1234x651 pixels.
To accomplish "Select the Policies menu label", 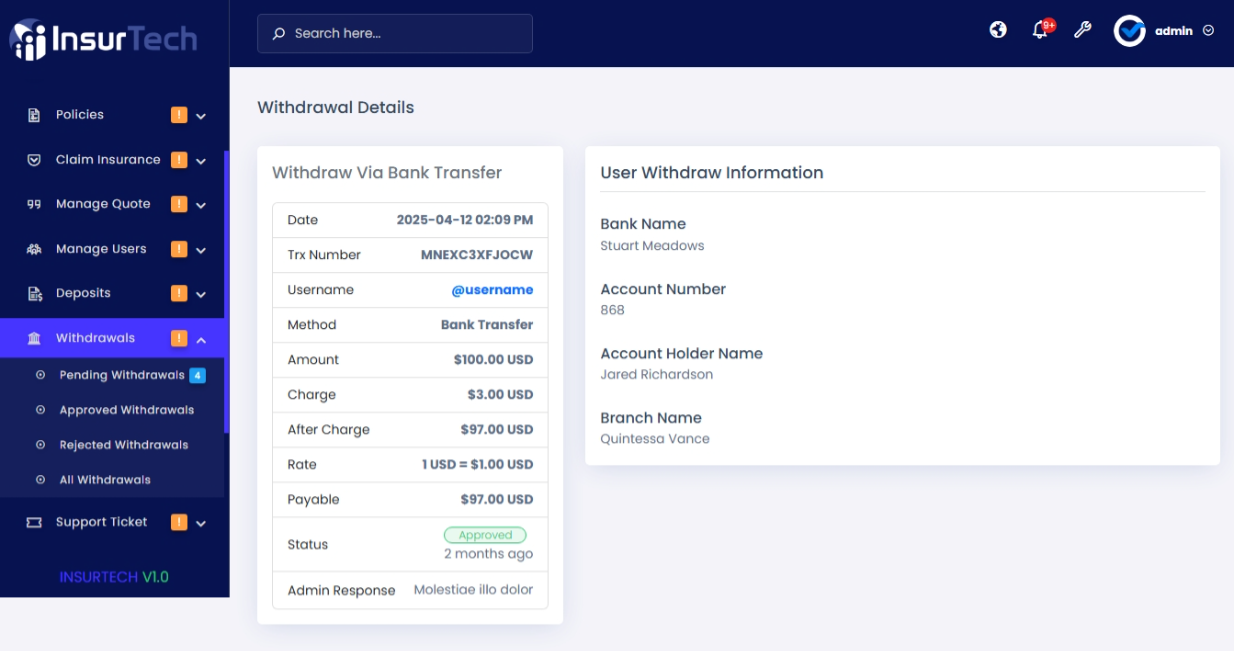I will click(80, 115).
